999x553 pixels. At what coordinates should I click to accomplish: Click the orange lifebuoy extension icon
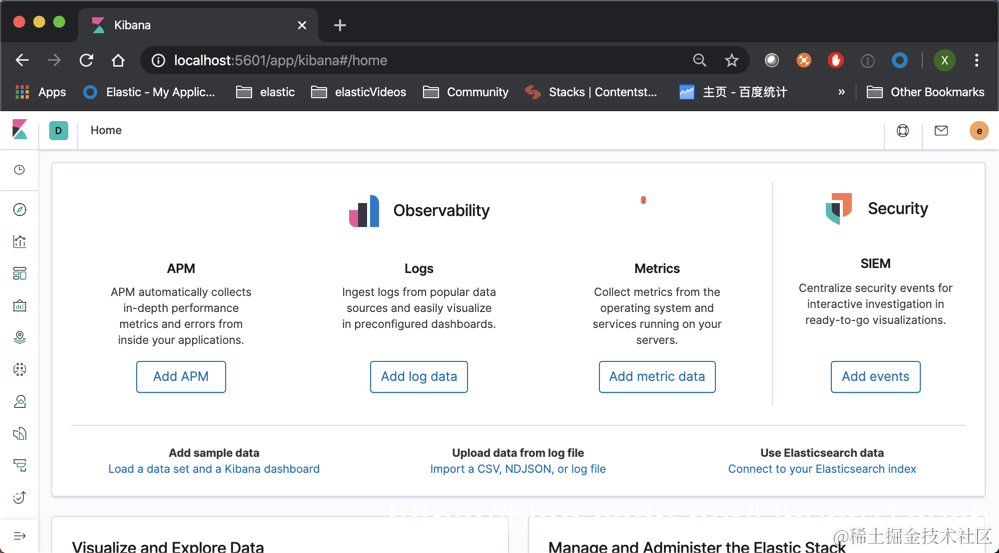[x=804, y=61]
